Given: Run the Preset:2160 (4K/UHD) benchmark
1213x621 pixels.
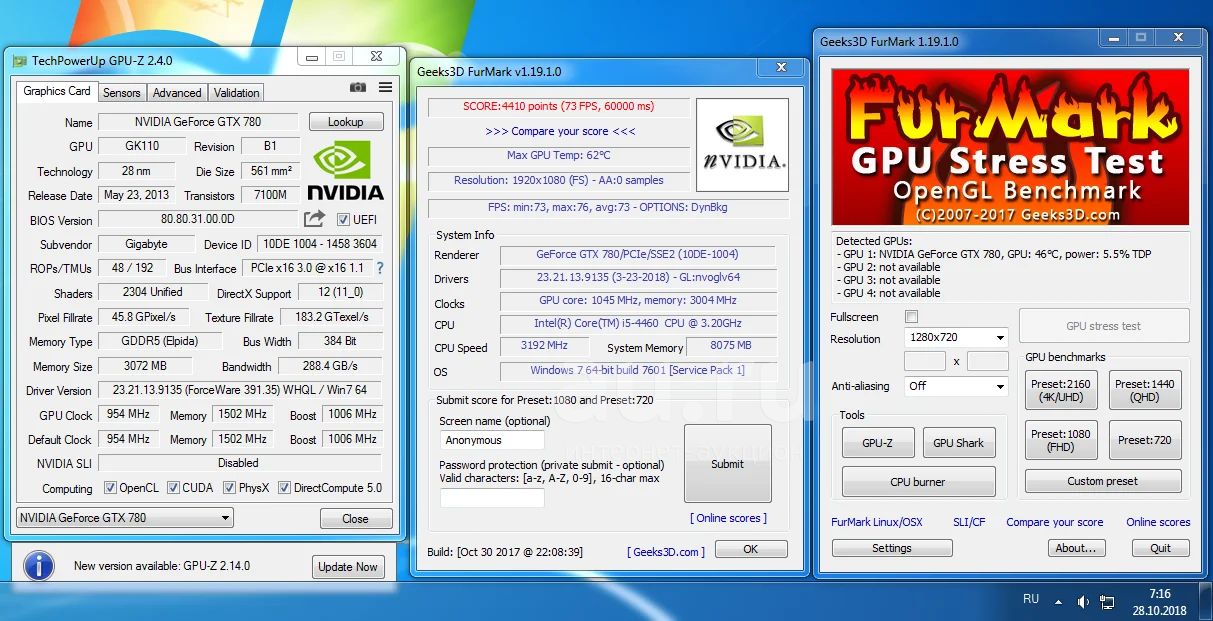Looking at the screenshot, I should point(1061,391).
